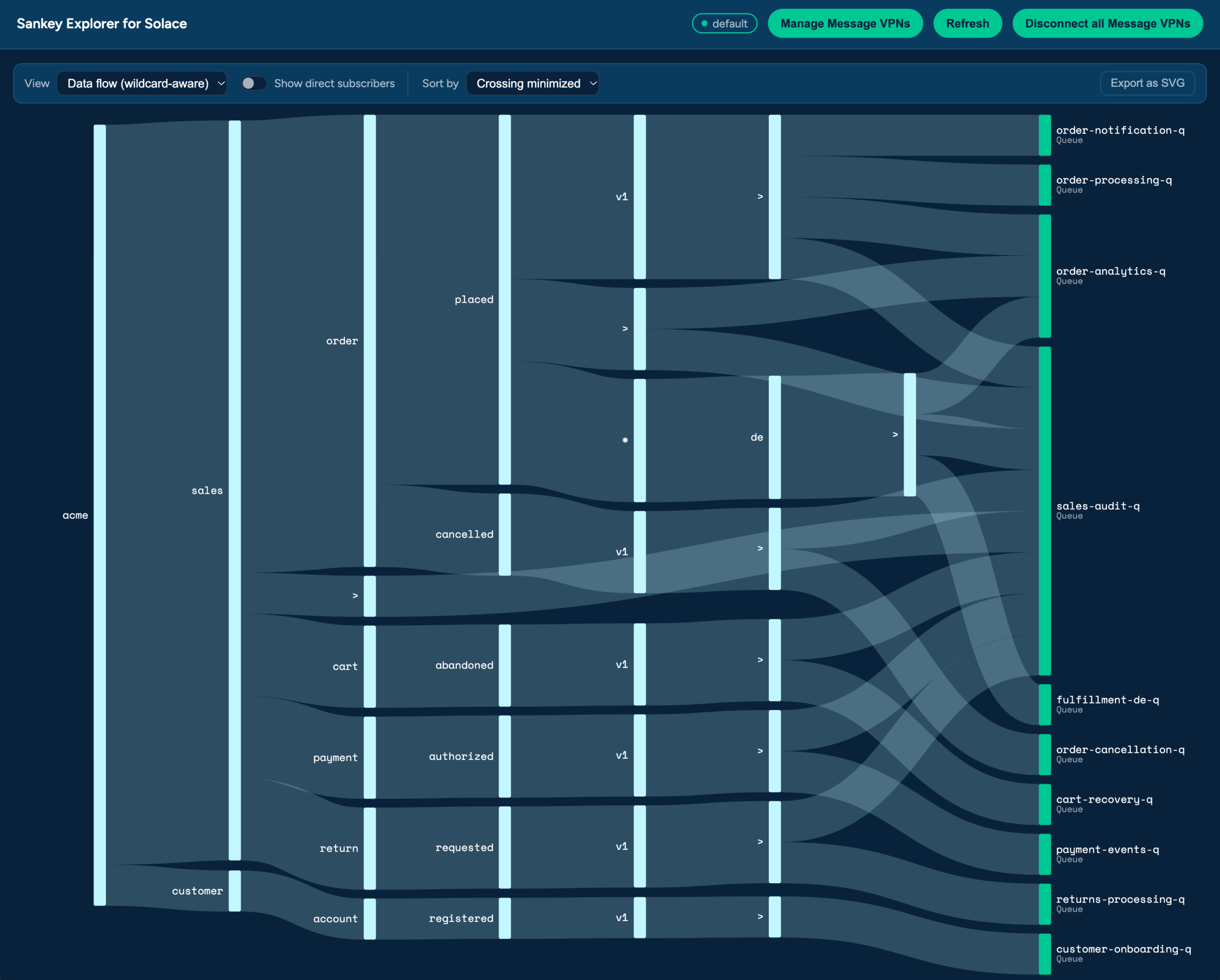Select the requested node label
Viewport: 1220px width, 980px height.
464,847
